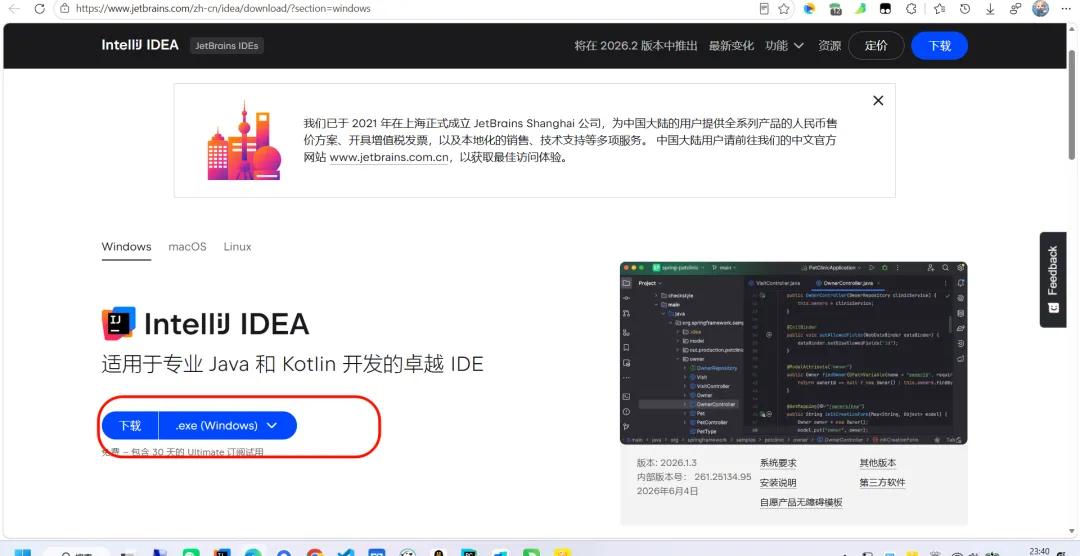Open the black Tampermonkey extension icon

(x=885, y=9)
